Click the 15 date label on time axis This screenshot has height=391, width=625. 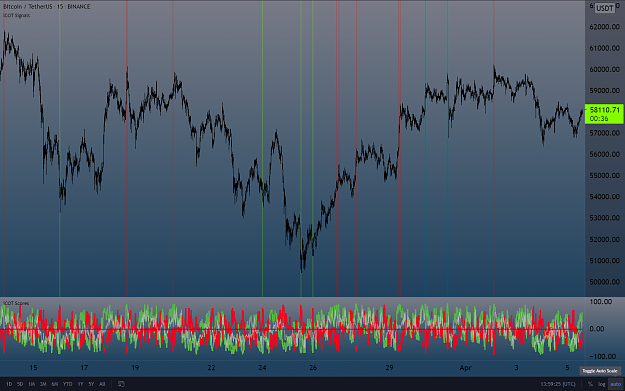pos(33,368)
